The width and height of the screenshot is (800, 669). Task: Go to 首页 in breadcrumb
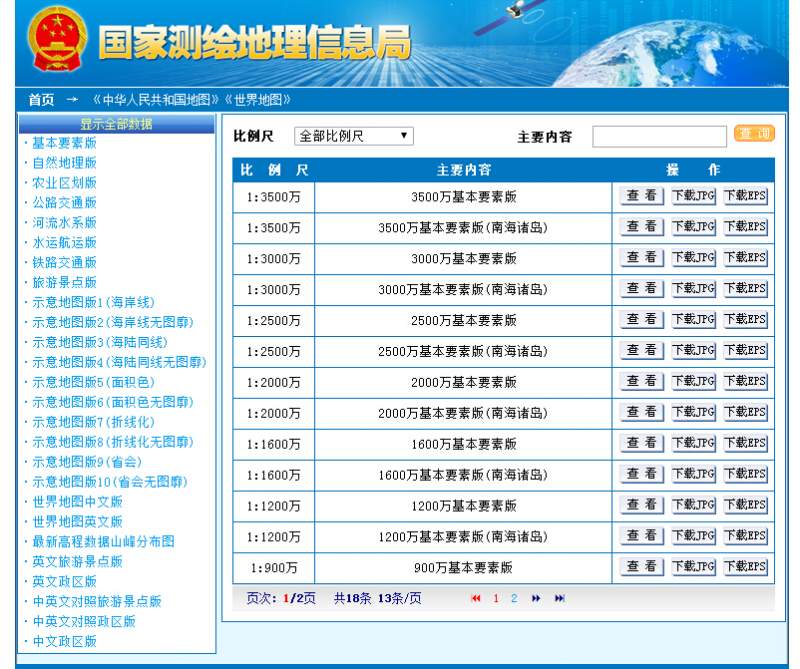(x=41, y=100)
